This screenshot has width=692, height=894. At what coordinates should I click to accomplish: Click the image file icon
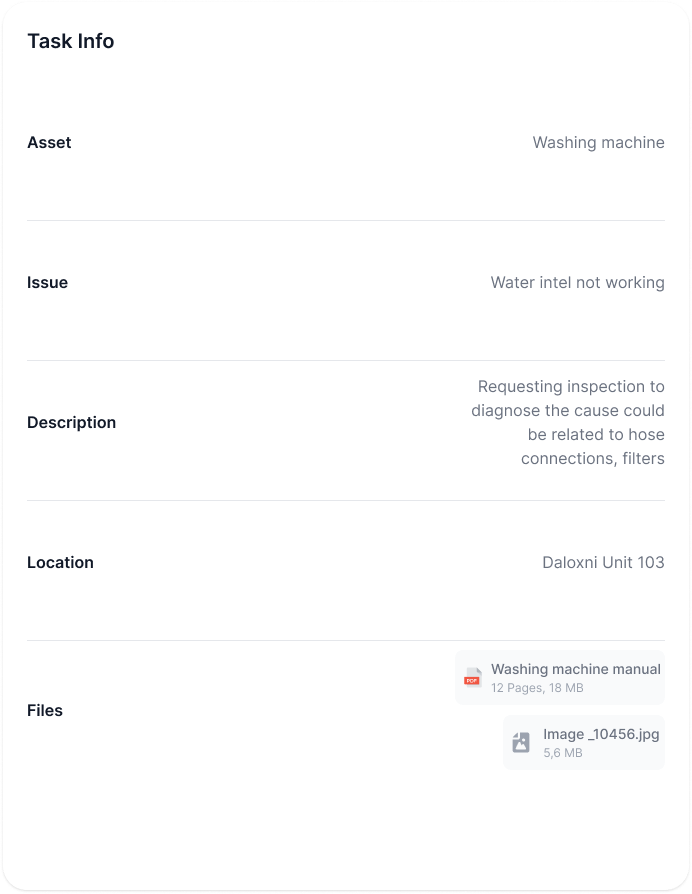(x=521, y=743)
